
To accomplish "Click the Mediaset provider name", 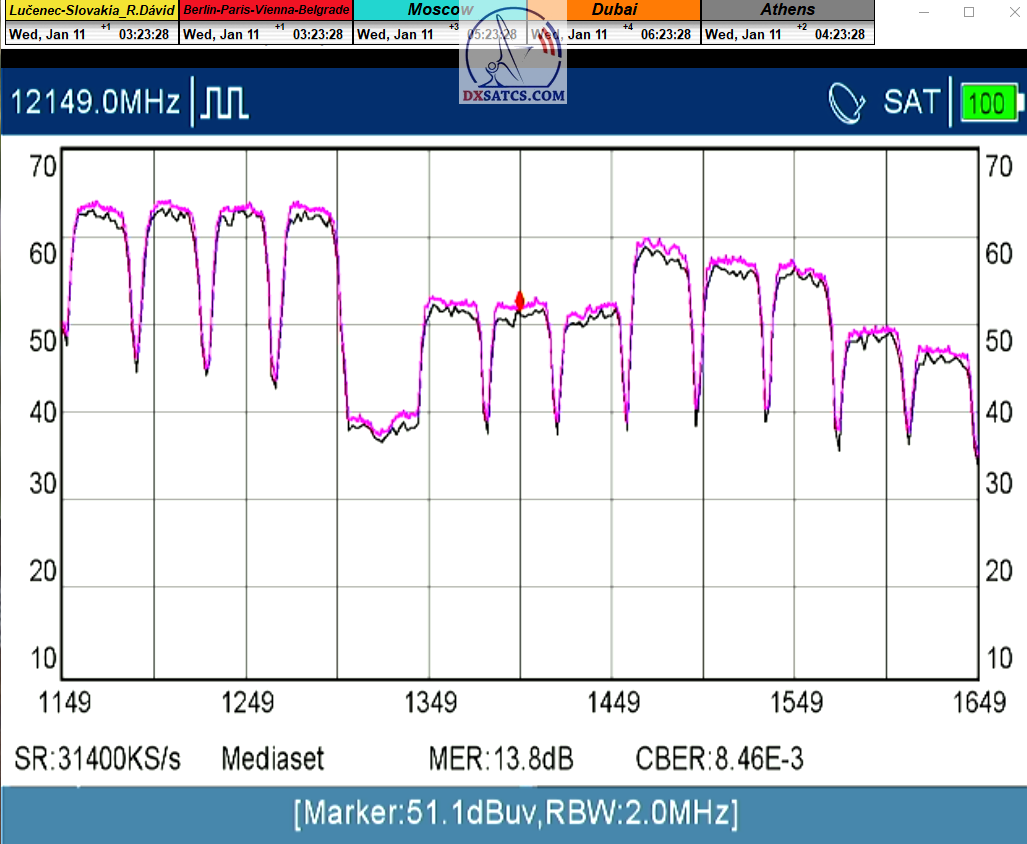I will (273, 759).
